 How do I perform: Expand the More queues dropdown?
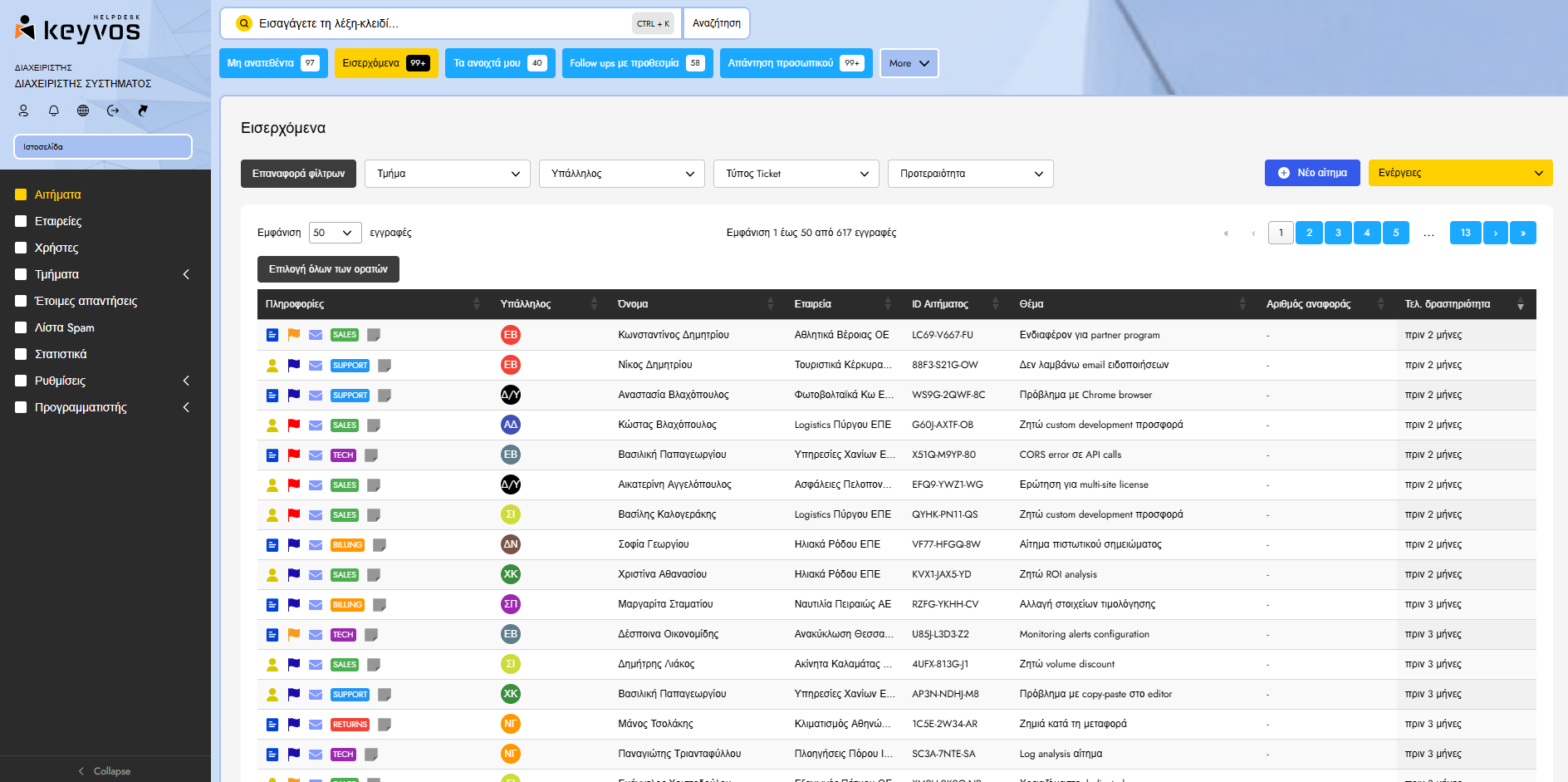click(x=909, y=63)
